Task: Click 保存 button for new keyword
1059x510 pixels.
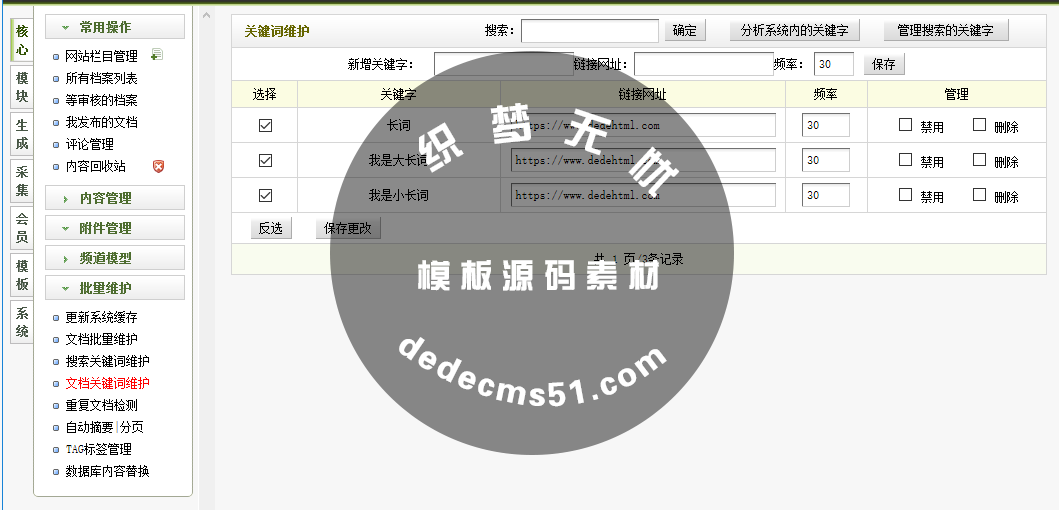Action: (x=883, y=64)
